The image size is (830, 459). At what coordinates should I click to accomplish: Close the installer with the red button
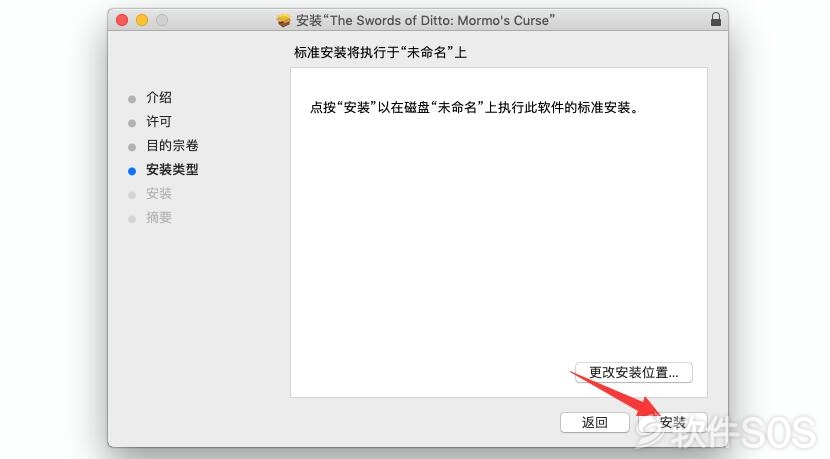click(122, 20)
